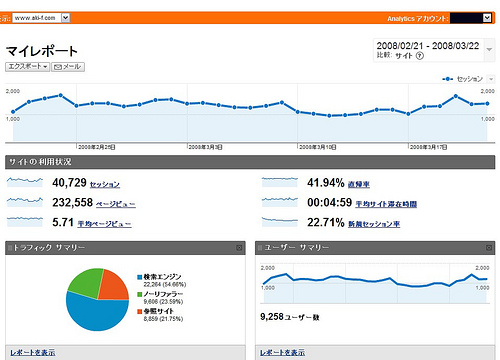Click the redacted Analytics account field
This screenshot has height=360, width=500.
coord(466,18)
